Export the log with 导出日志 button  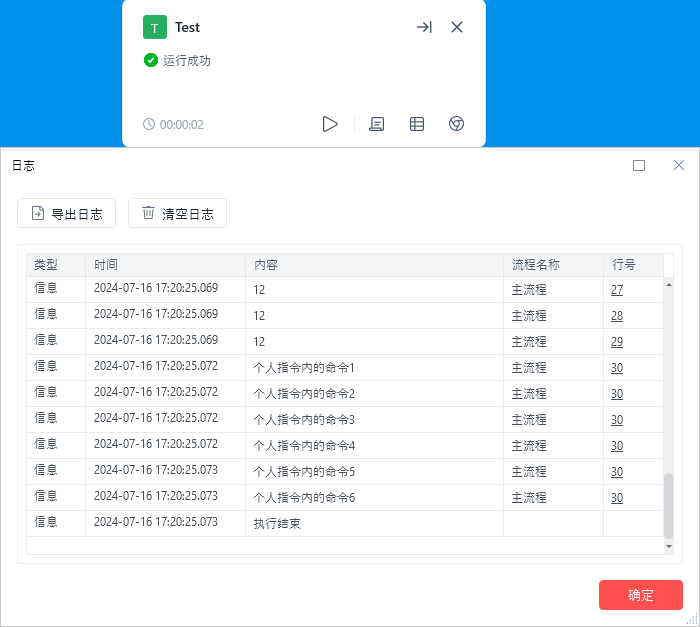click(x=67, y=213)
